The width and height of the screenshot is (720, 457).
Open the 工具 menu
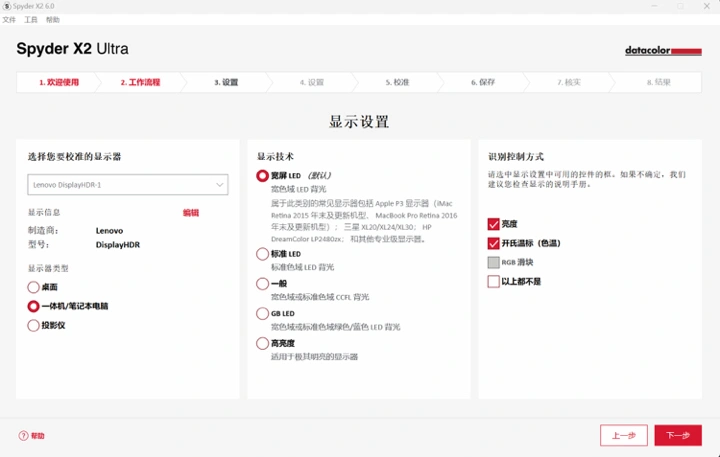pos(31,20)
